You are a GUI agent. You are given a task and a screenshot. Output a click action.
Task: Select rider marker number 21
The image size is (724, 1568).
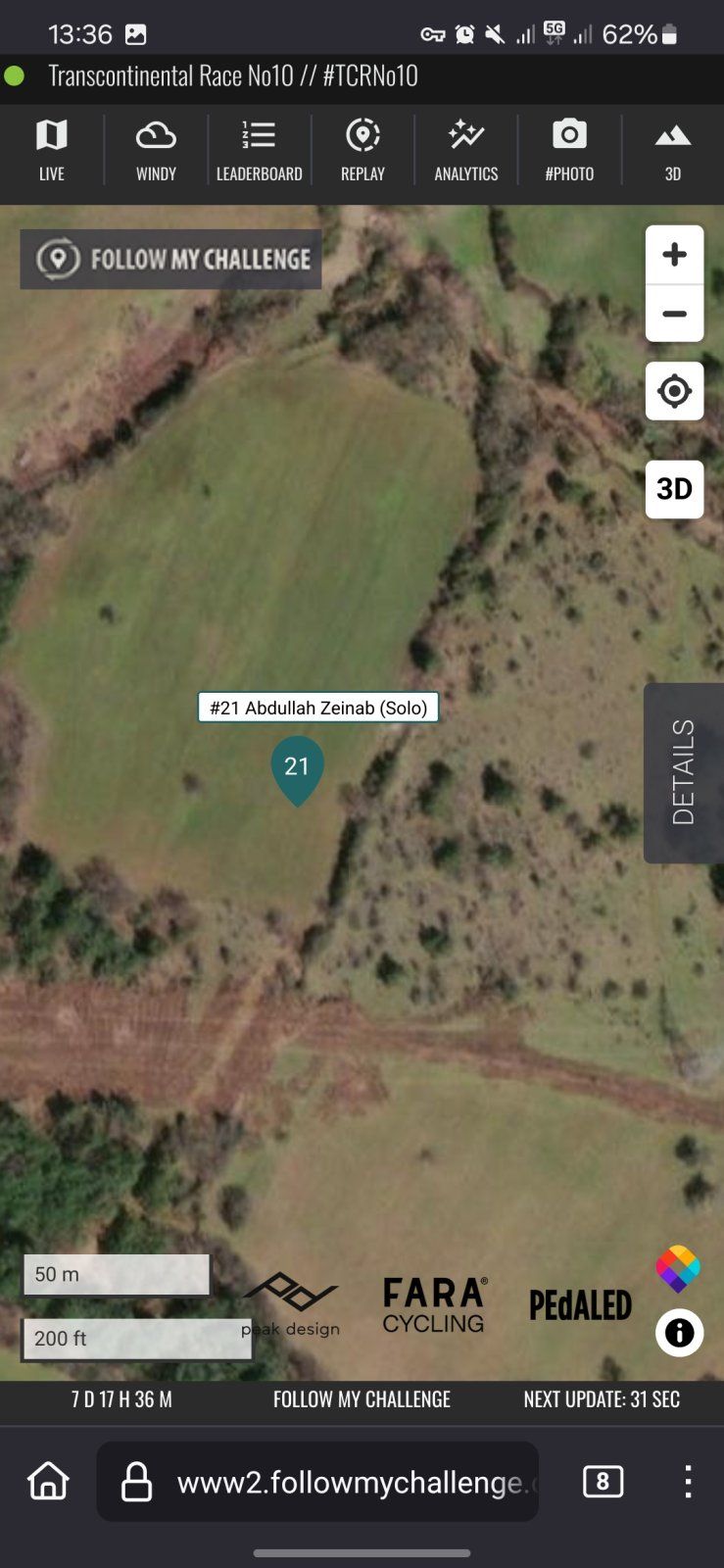coord(297,769)
